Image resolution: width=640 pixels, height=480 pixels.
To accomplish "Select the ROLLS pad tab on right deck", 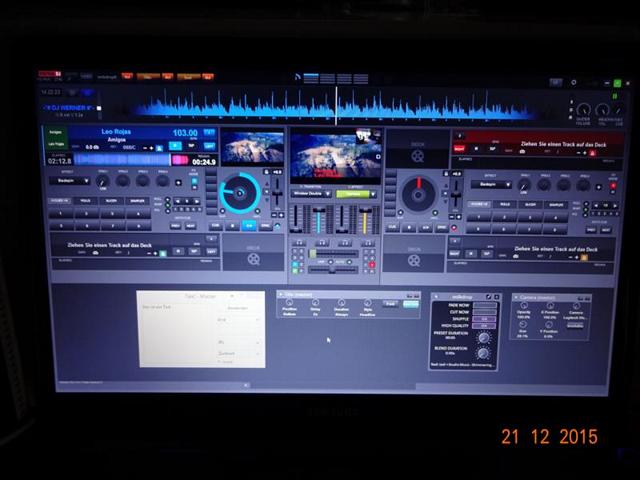I will [x=505, y=204].
